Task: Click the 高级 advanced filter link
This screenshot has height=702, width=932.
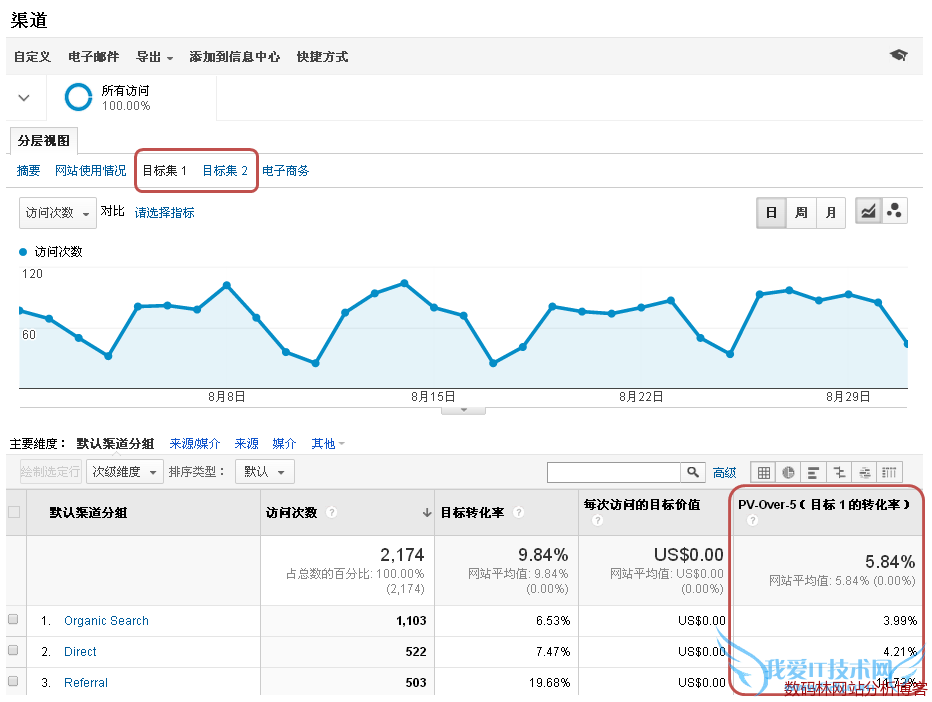Action: click(x=725, y=471)
